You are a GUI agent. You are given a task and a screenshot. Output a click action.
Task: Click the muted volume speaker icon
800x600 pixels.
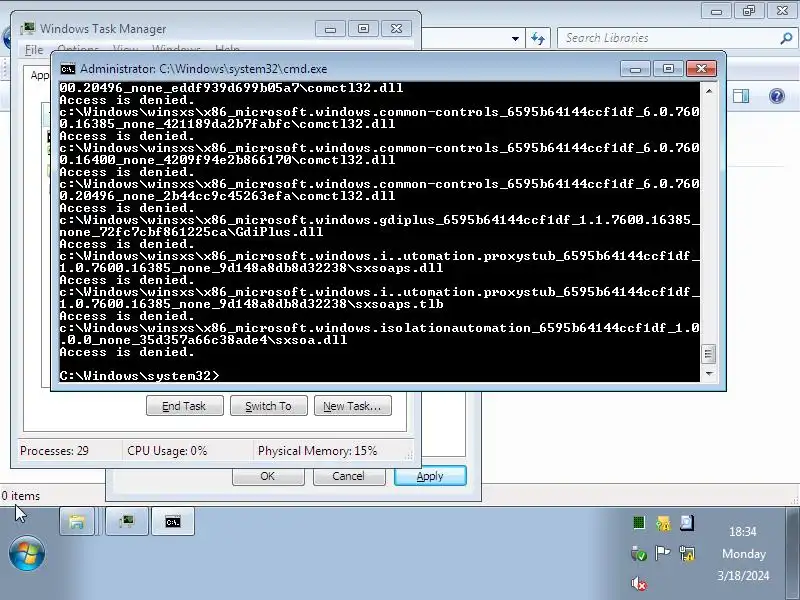coord(639,584)
